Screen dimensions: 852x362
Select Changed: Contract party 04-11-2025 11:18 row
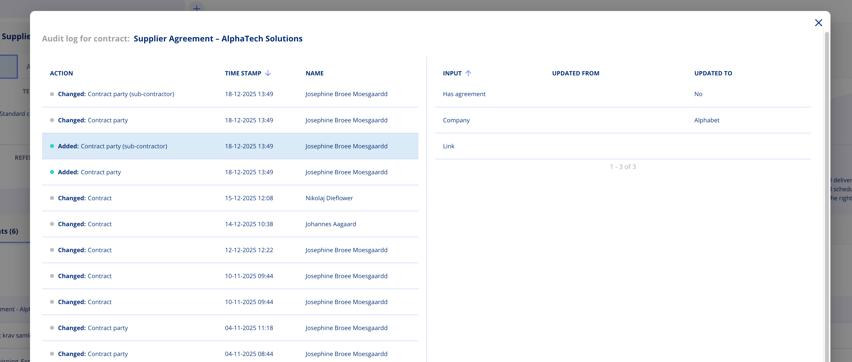[230, 328]
